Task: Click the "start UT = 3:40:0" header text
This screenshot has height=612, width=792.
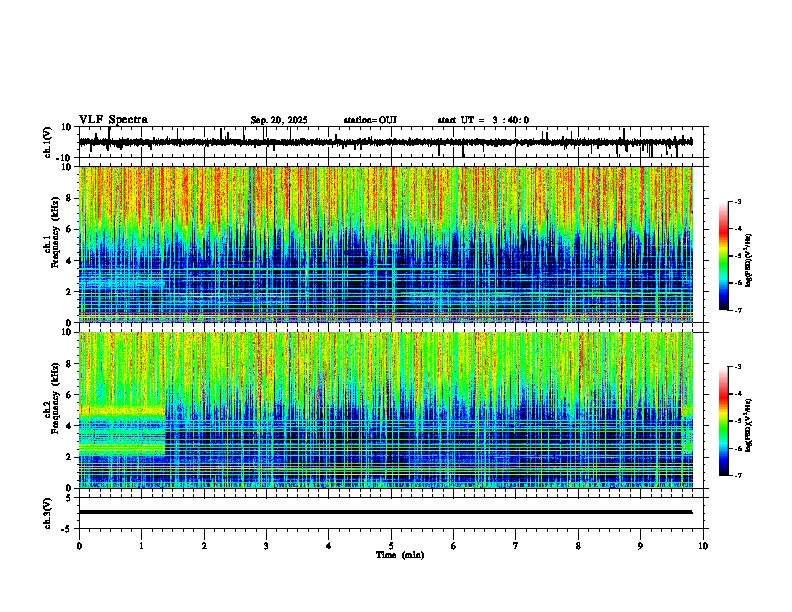Action: coord(483,120)
